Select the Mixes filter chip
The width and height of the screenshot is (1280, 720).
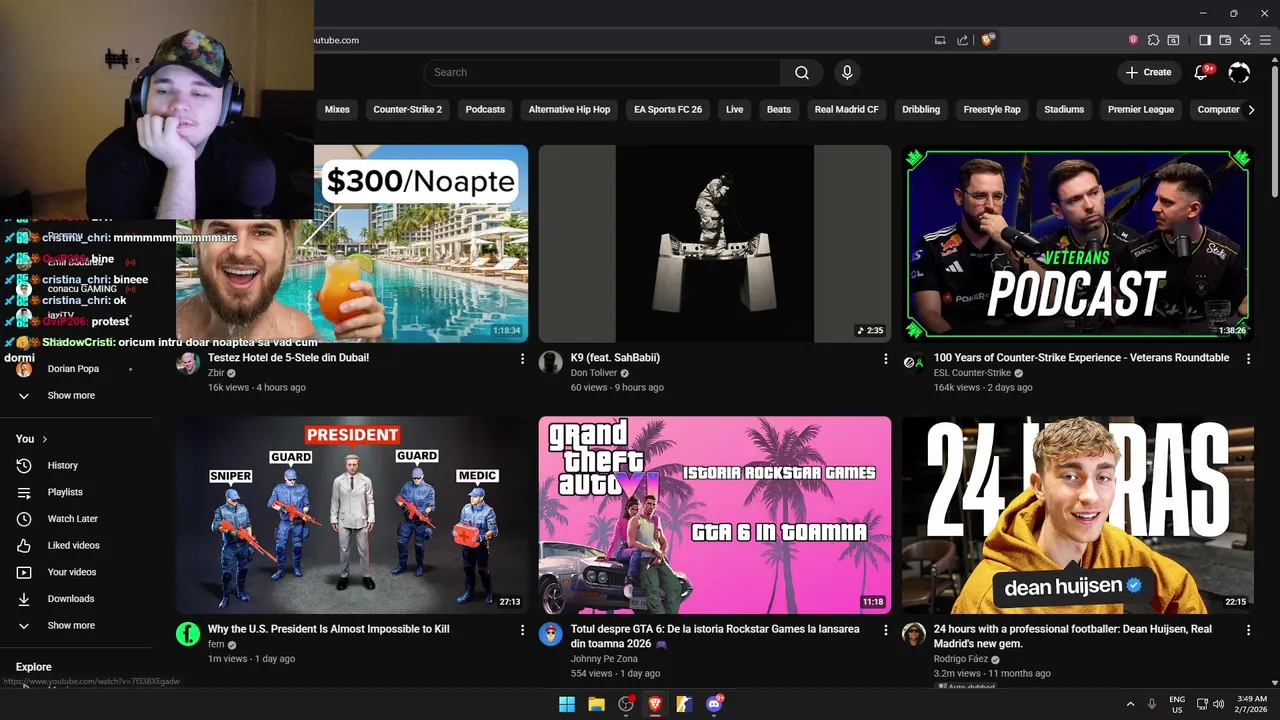click(337, 109)
